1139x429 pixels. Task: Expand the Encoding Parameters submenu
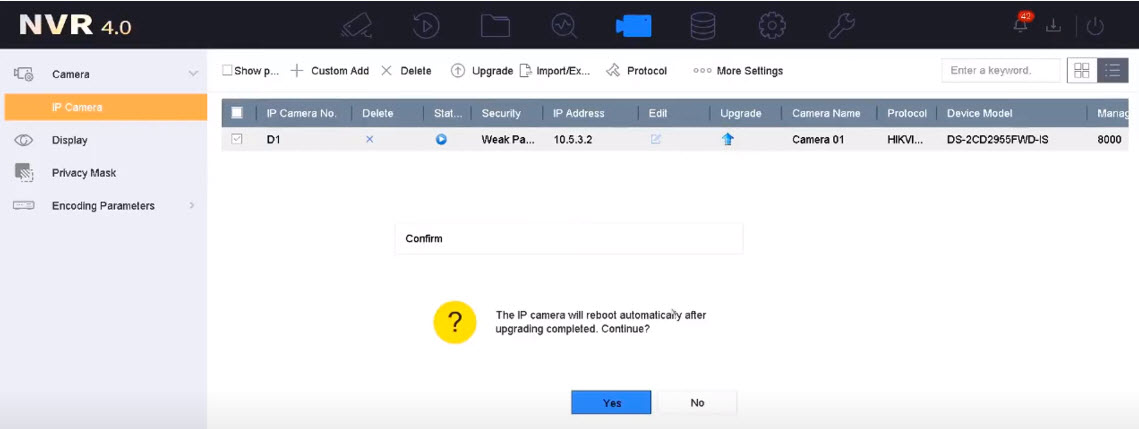point(191,206)
